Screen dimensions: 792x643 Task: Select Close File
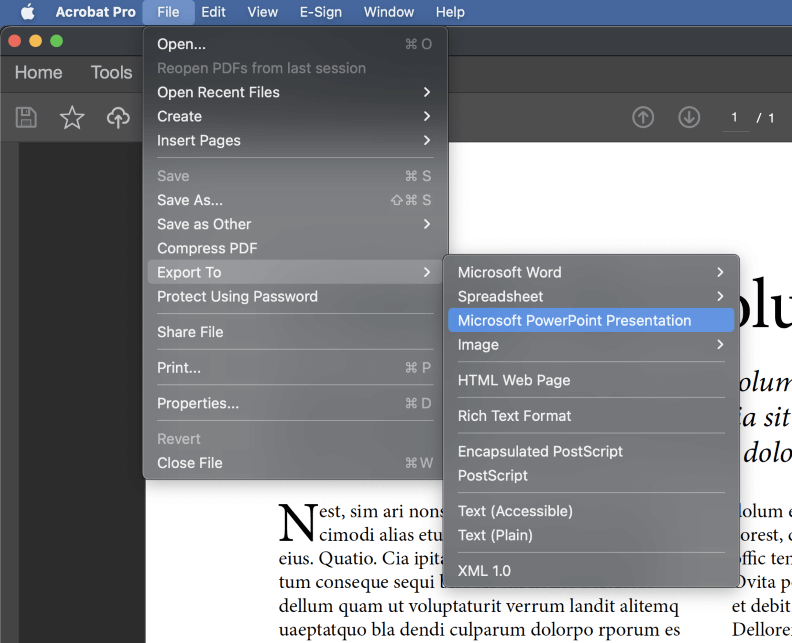click(295, 463)
